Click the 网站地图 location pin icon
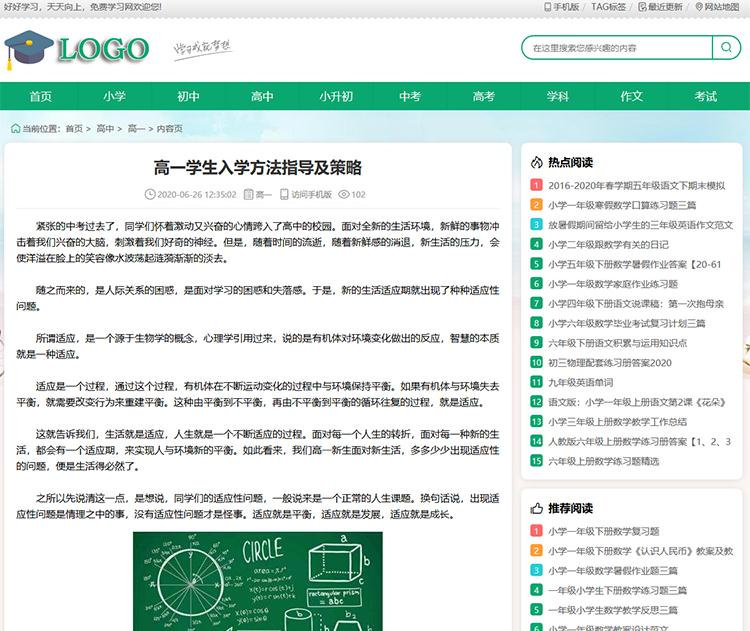This screenshot has width=750, height=631. coord(699,7)
